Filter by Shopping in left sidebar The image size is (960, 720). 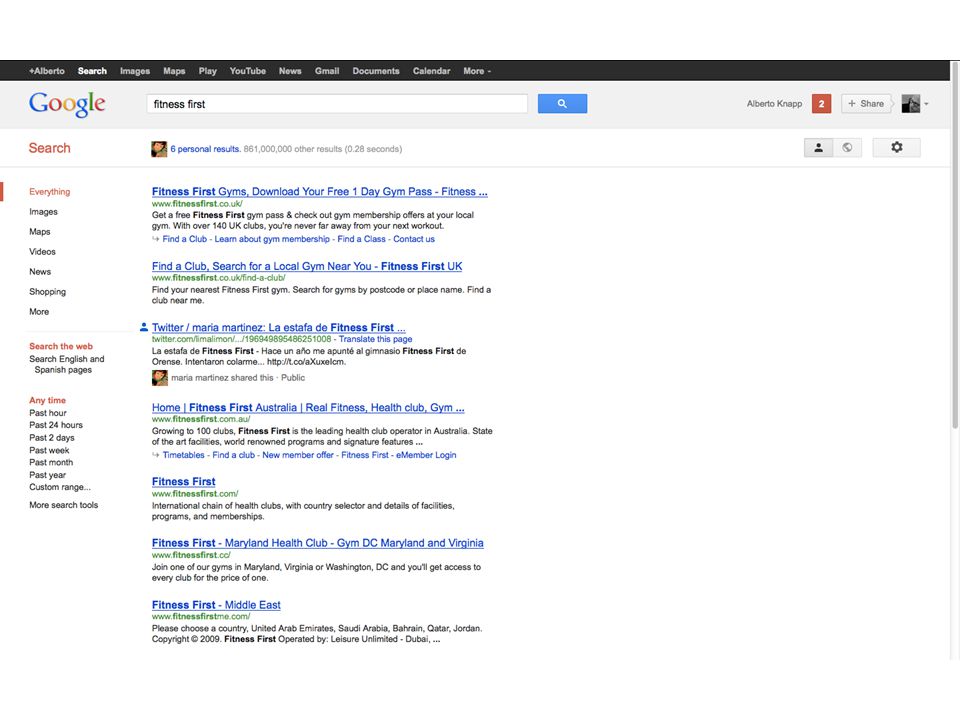pos(47,291)
